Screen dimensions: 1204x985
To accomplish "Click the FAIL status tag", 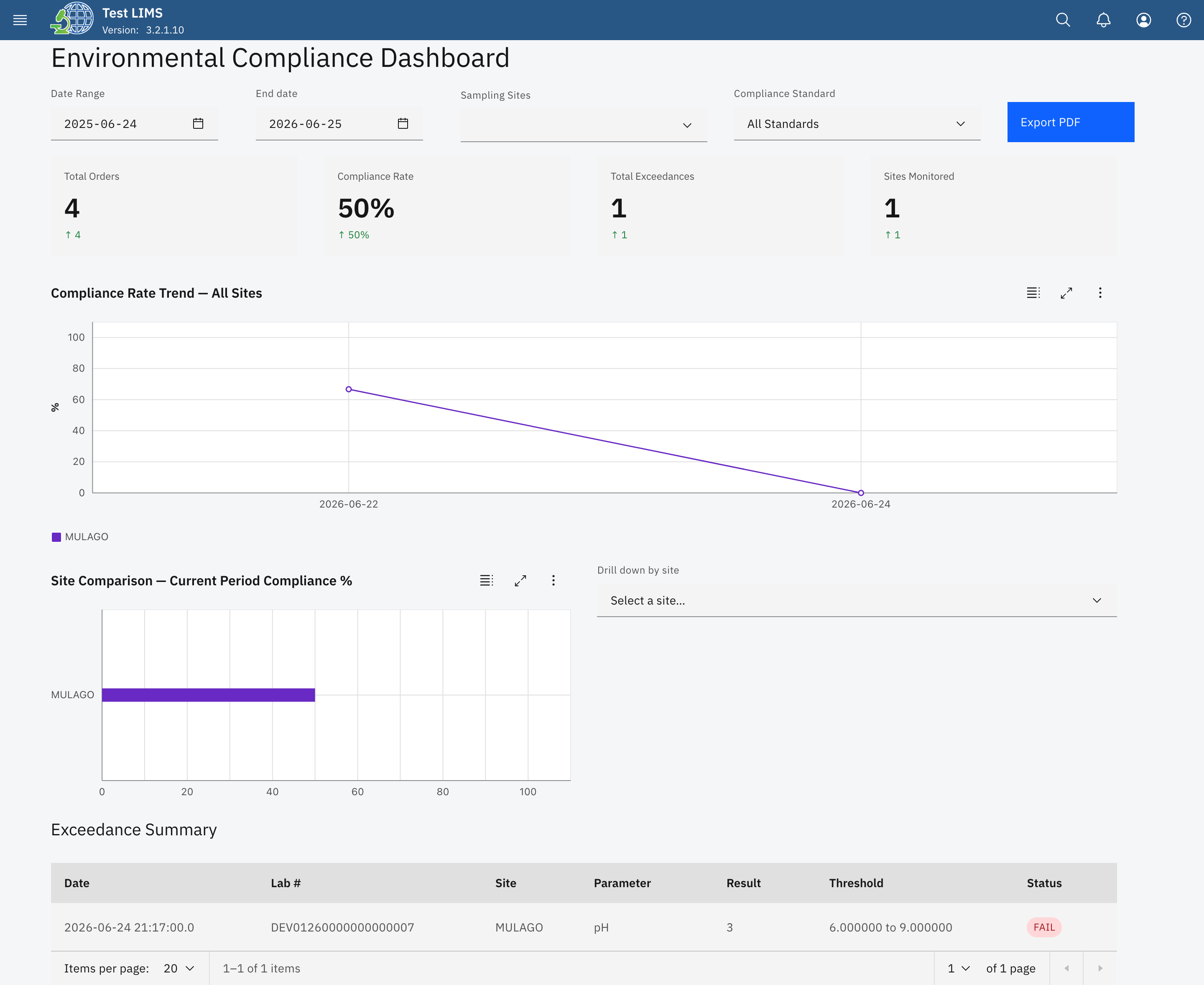I will (x=1044, y=927).
